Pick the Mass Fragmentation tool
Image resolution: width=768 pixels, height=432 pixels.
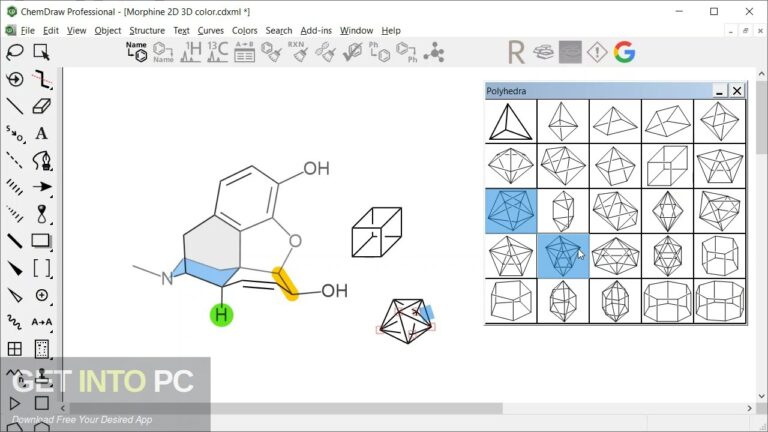coord(42,79)
